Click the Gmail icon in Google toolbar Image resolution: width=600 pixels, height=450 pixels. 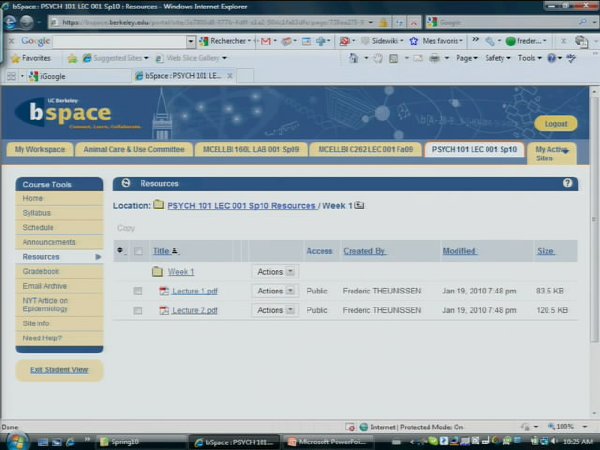click(266, 41)
